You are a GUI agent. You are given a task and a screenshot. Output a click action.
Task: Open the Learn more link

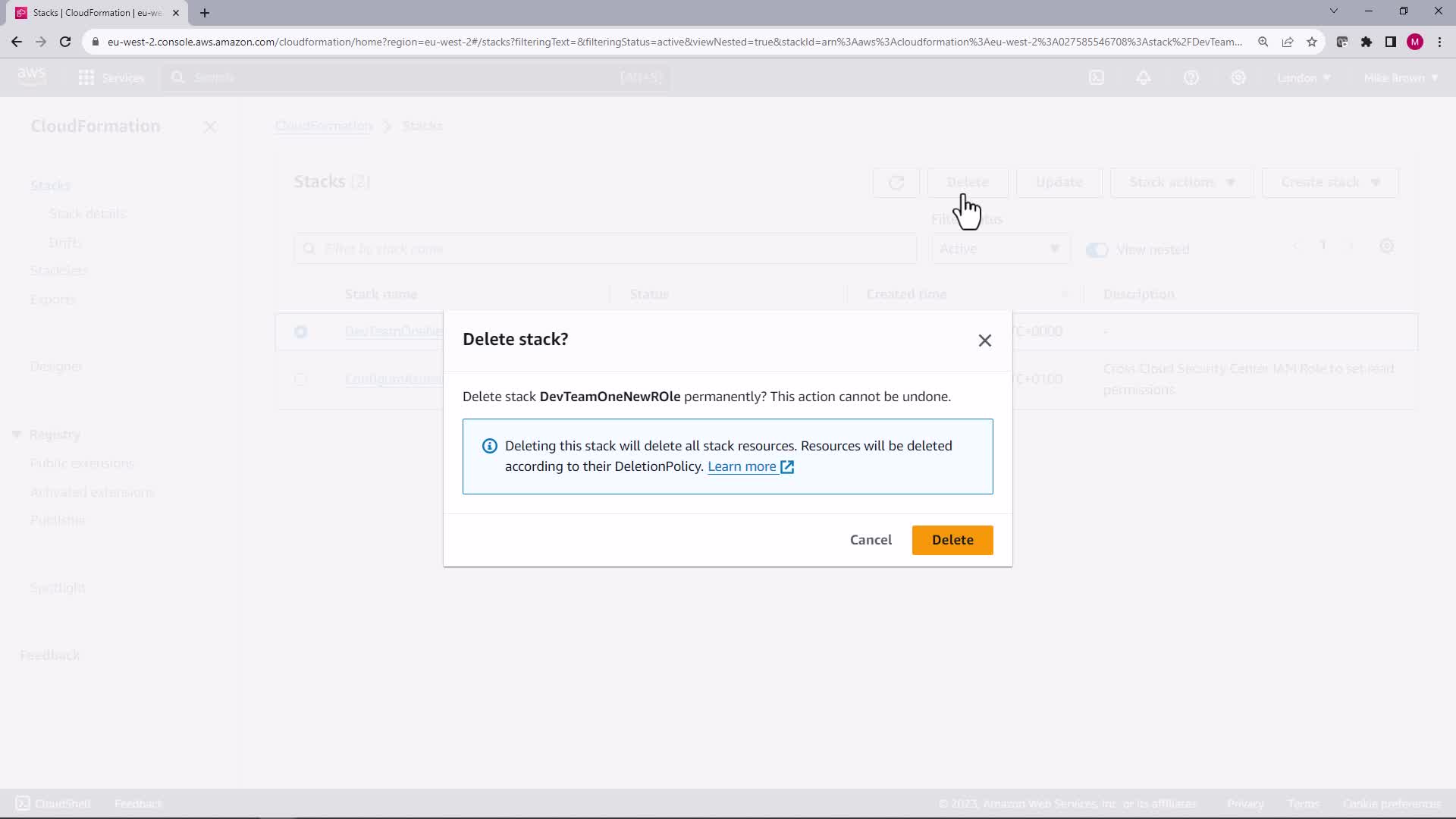coord(742,466)
